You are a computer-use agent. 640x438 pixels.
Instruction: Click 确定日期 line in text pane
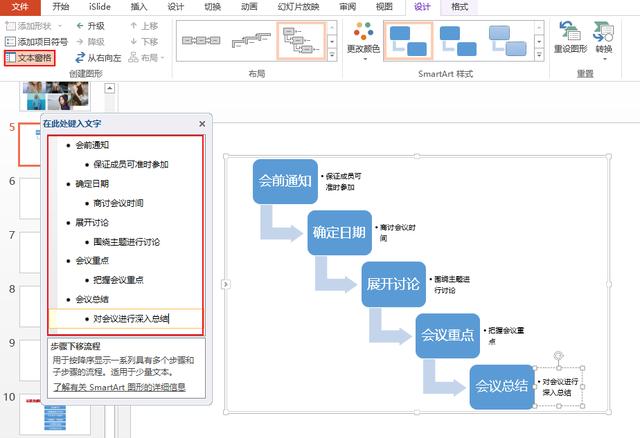92,184
